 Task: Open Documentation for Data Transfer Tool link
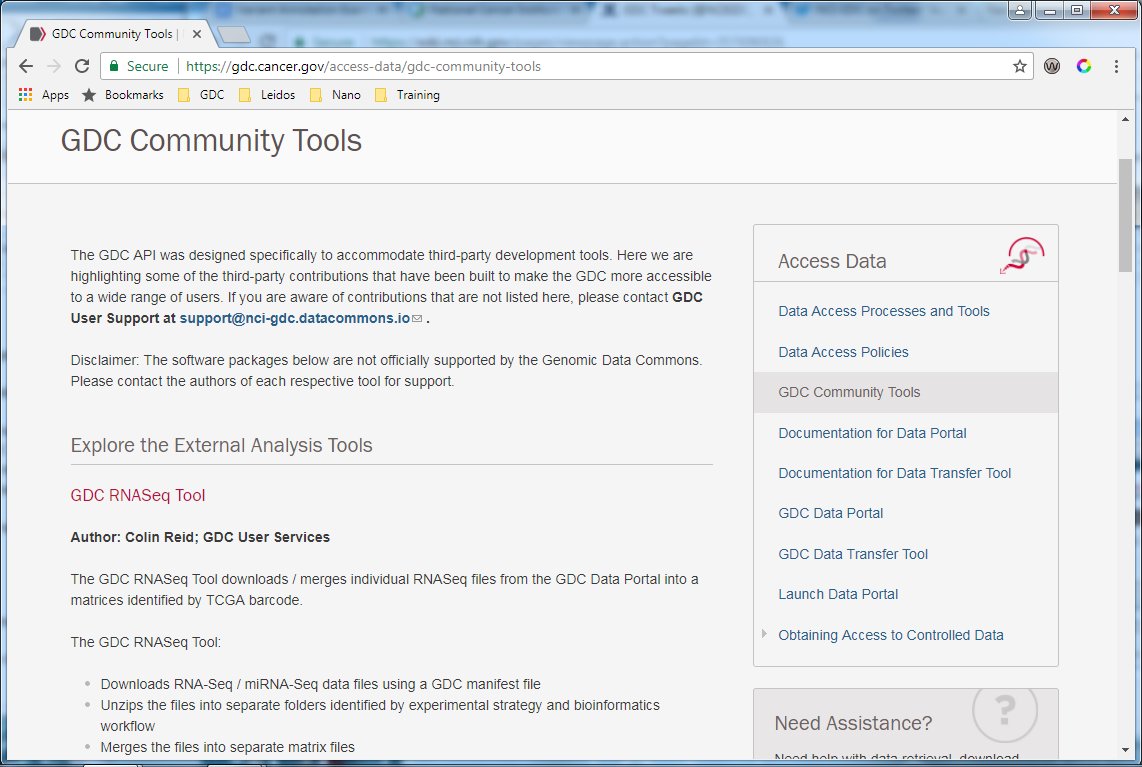[x=894, y=473]
